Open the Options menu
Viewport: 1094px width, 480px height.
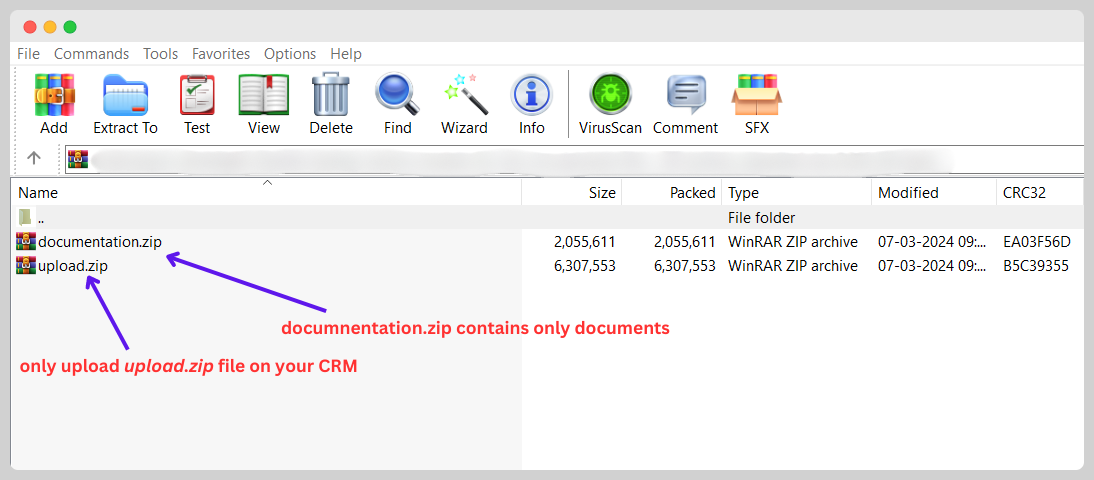tap(290, 54)
